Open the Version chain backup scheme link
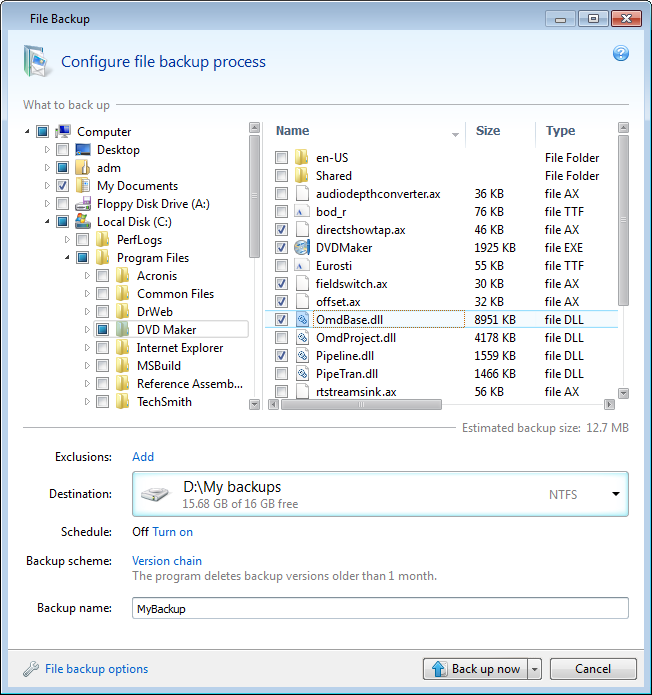The height and width of the screenshot is (695, 652). coord(167,561)
